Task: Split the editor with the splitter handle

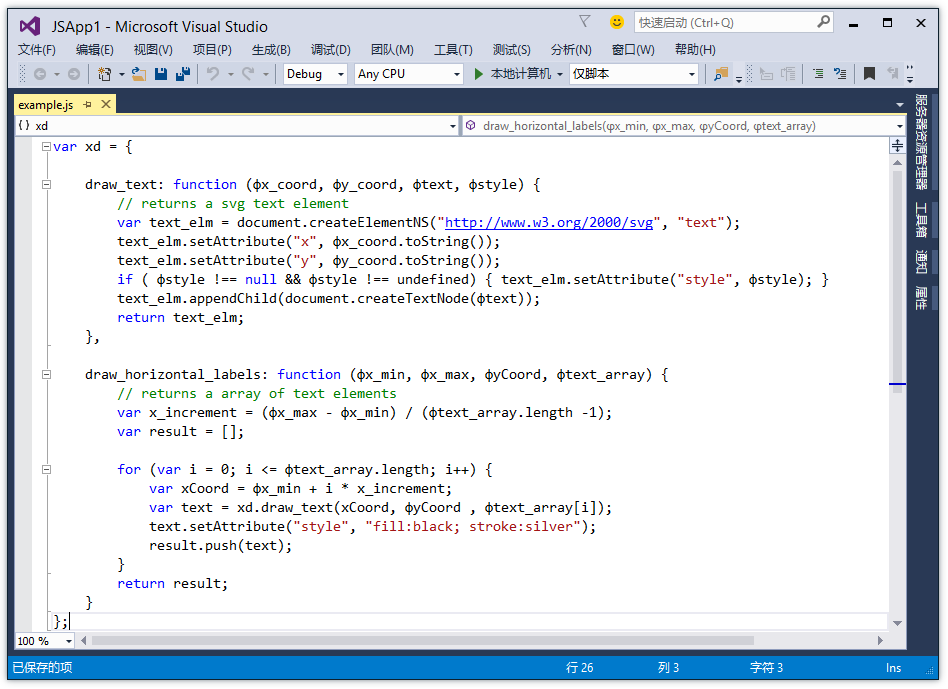Action: pyautogui.click(x=897, y=146)
